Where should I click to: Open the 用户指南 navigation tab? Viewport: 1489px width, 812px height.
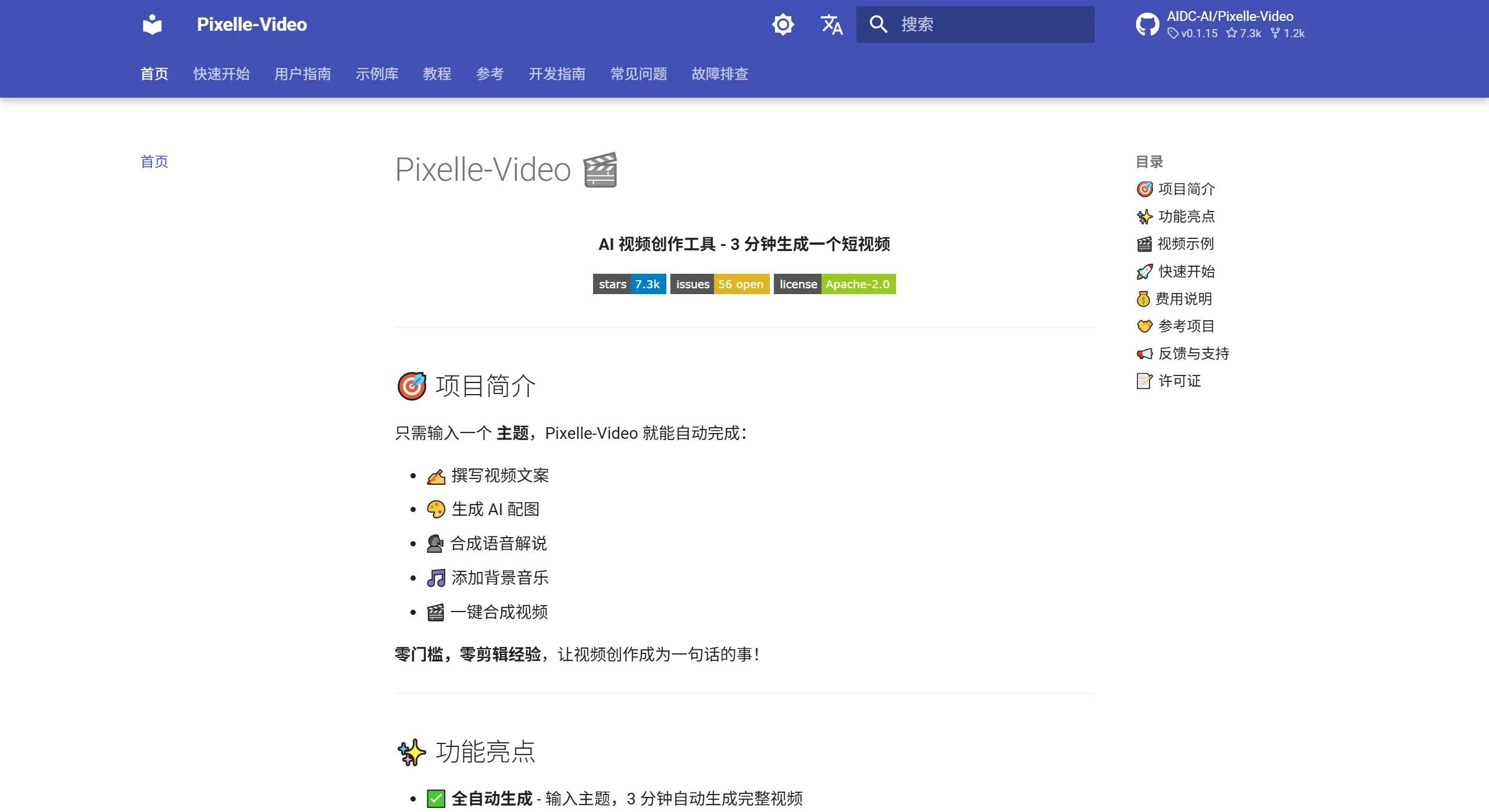(302, 74)
